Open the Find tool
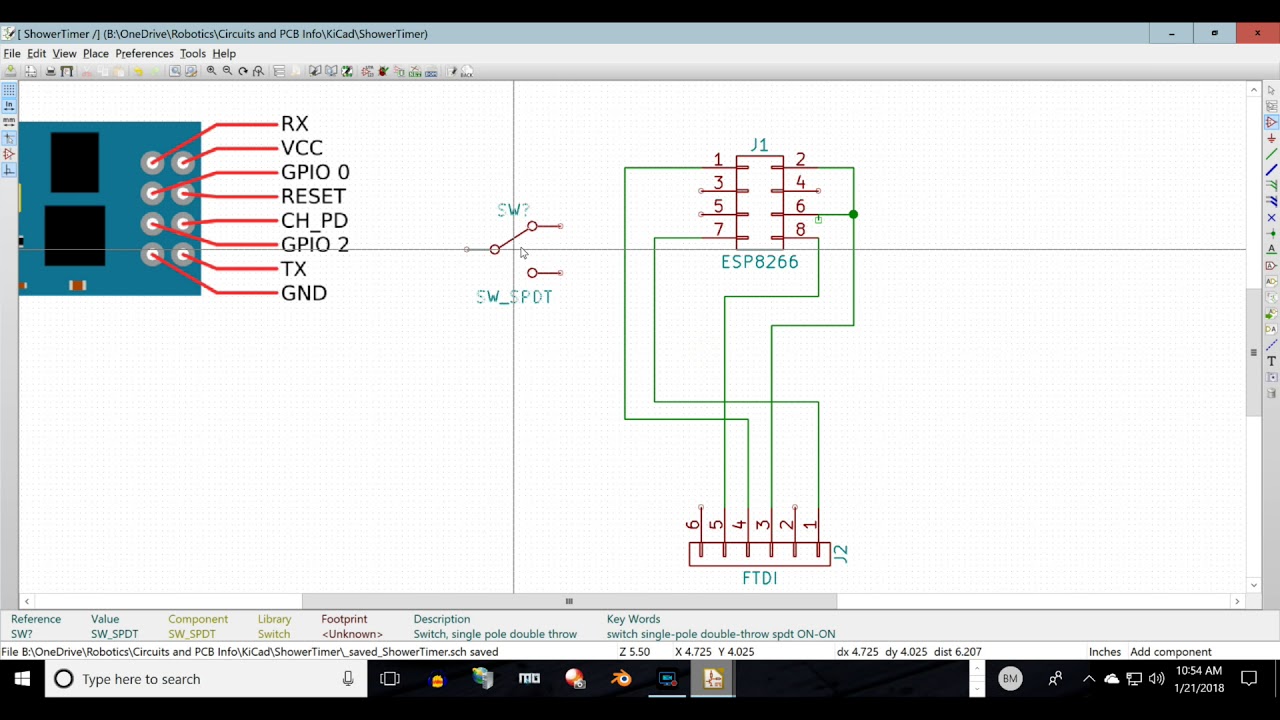Screen dimensions: 1280x720 175,71
